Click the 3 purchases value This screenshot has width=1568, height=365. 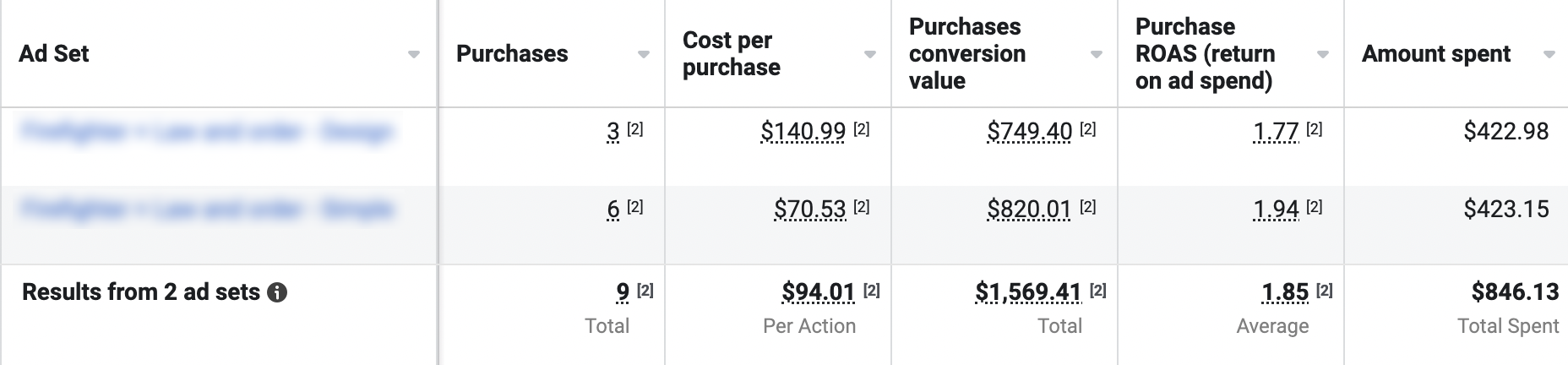point(613,132)
